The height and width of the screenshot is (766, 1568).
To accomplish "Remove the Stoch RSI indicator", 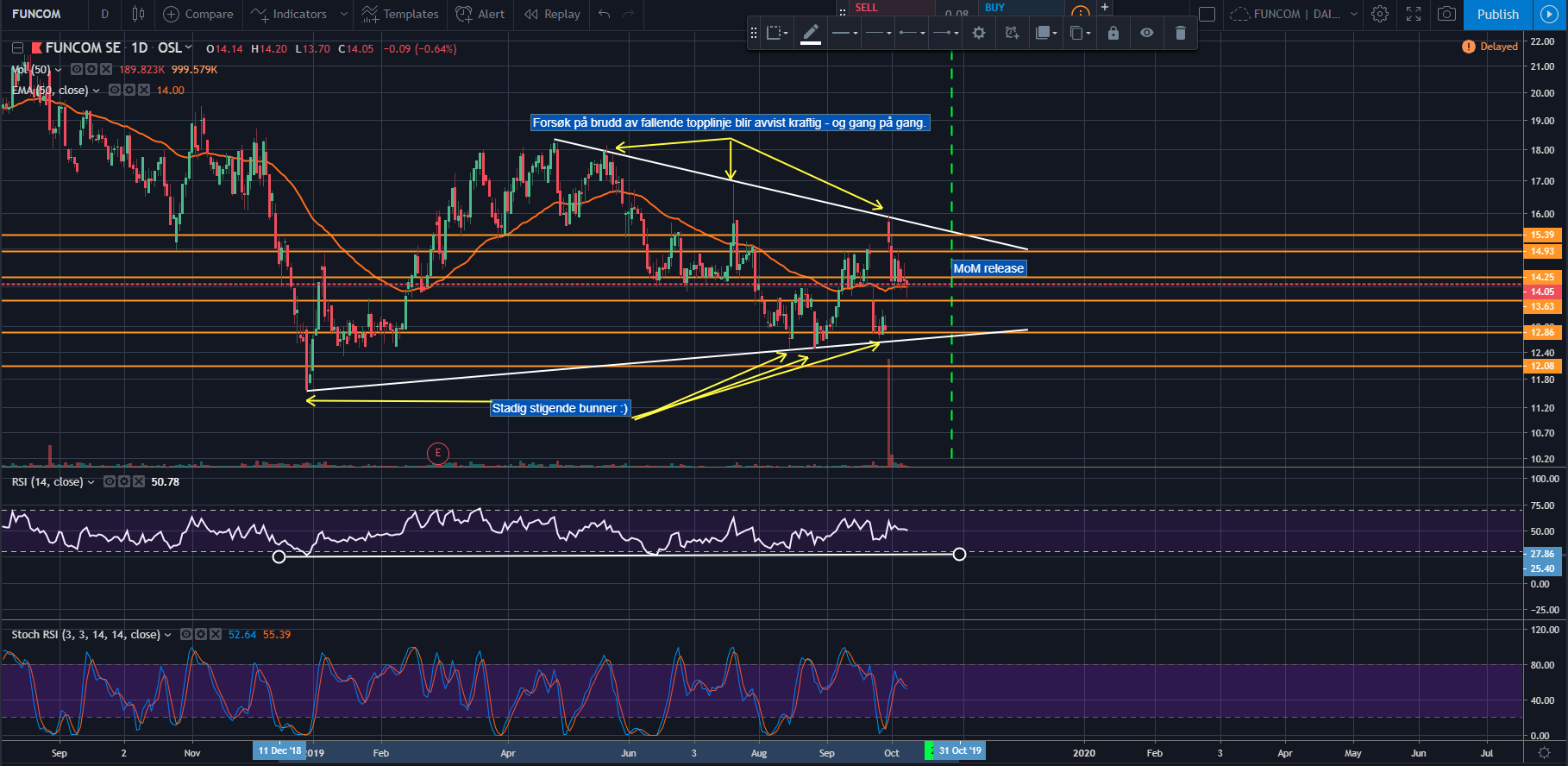I will pos(216,634).
